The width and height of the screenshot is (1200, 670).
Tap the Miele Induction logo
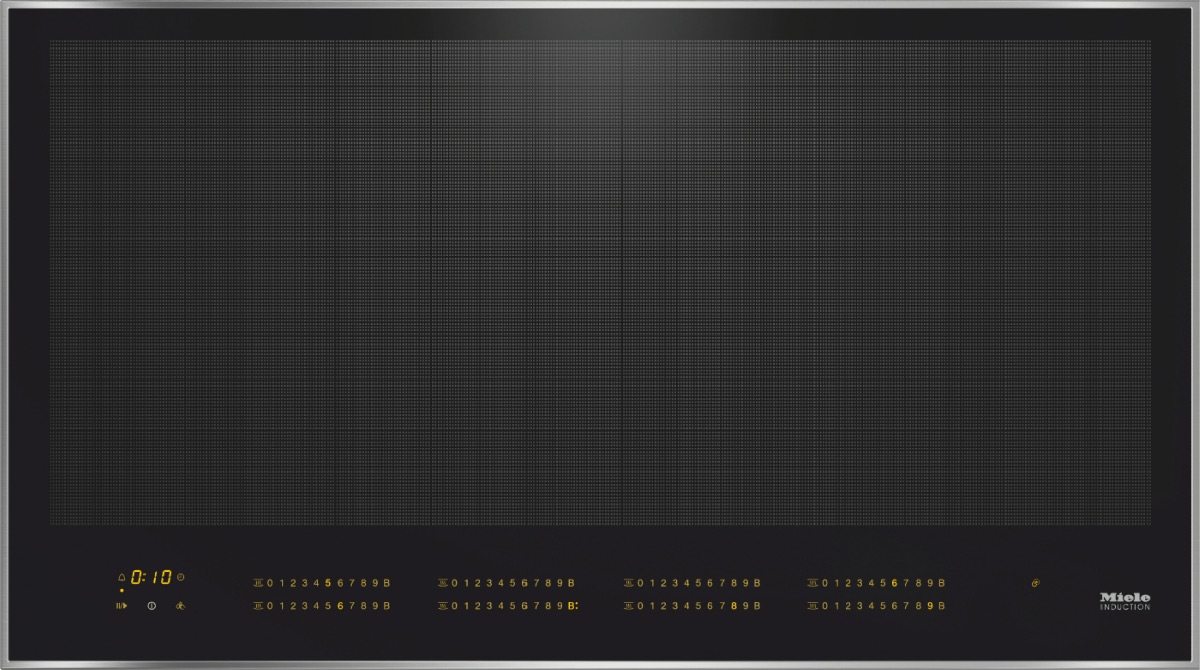(1125, 600)
